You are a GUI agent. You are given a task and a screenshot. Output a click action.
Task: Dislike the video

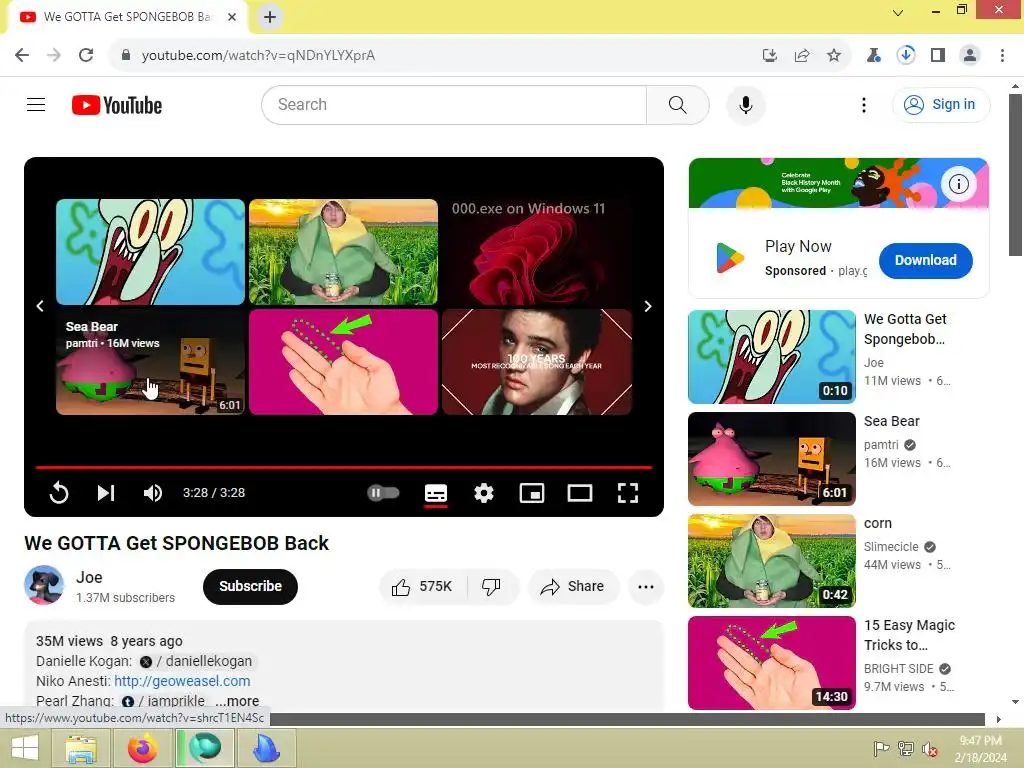tap(492, 586)
